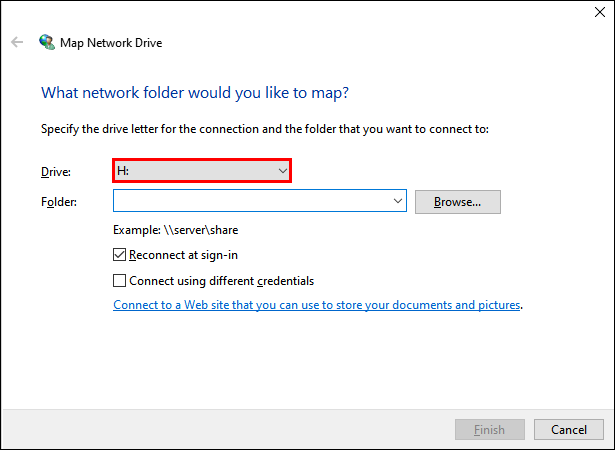
Task: Open the Drive letter dropdown showing H:
Action: [x=201, y=171]
